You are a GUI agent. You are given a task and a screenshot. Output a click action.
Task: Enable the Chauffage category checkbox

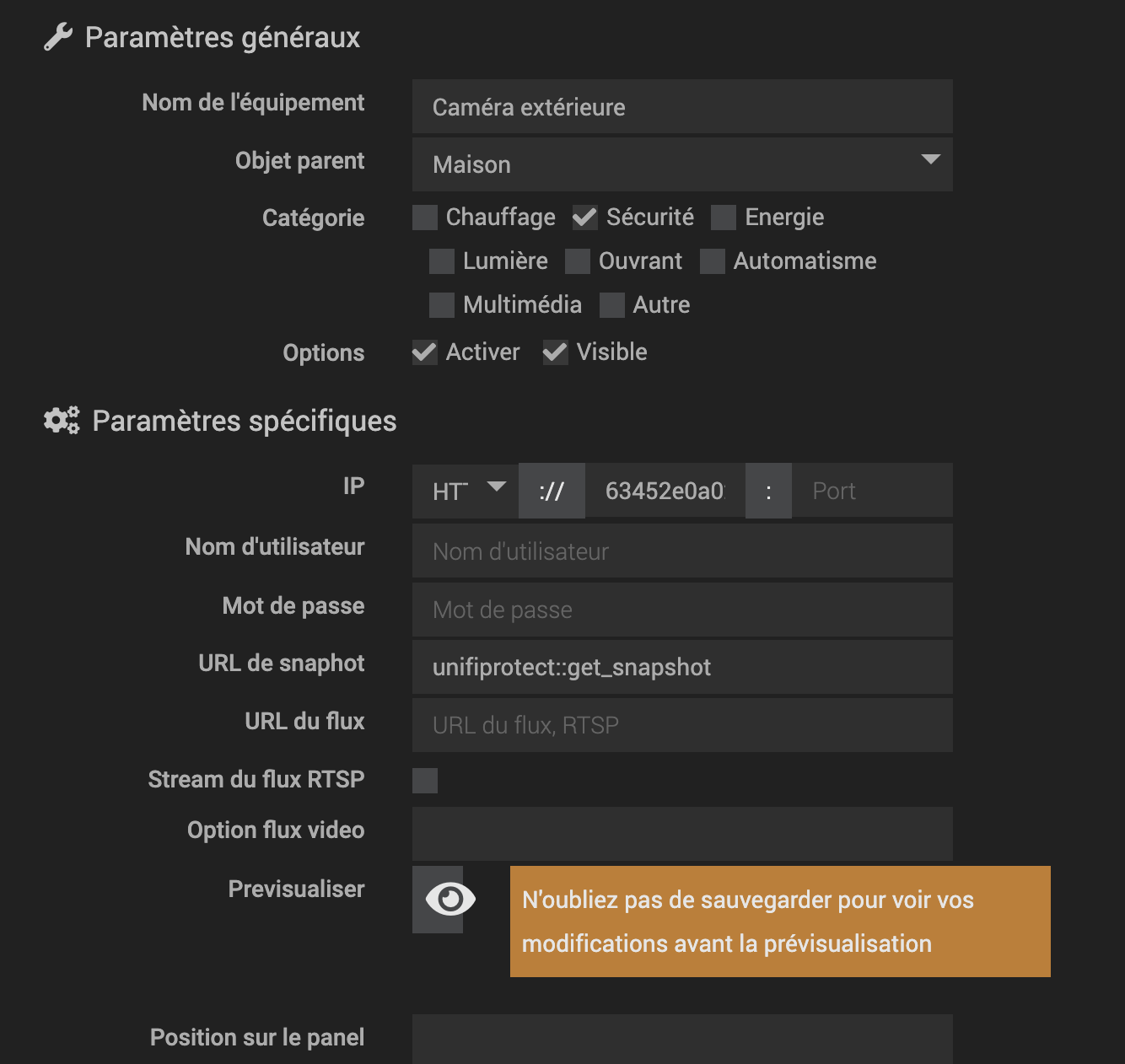pyautogui.click(x=425, y=218)
